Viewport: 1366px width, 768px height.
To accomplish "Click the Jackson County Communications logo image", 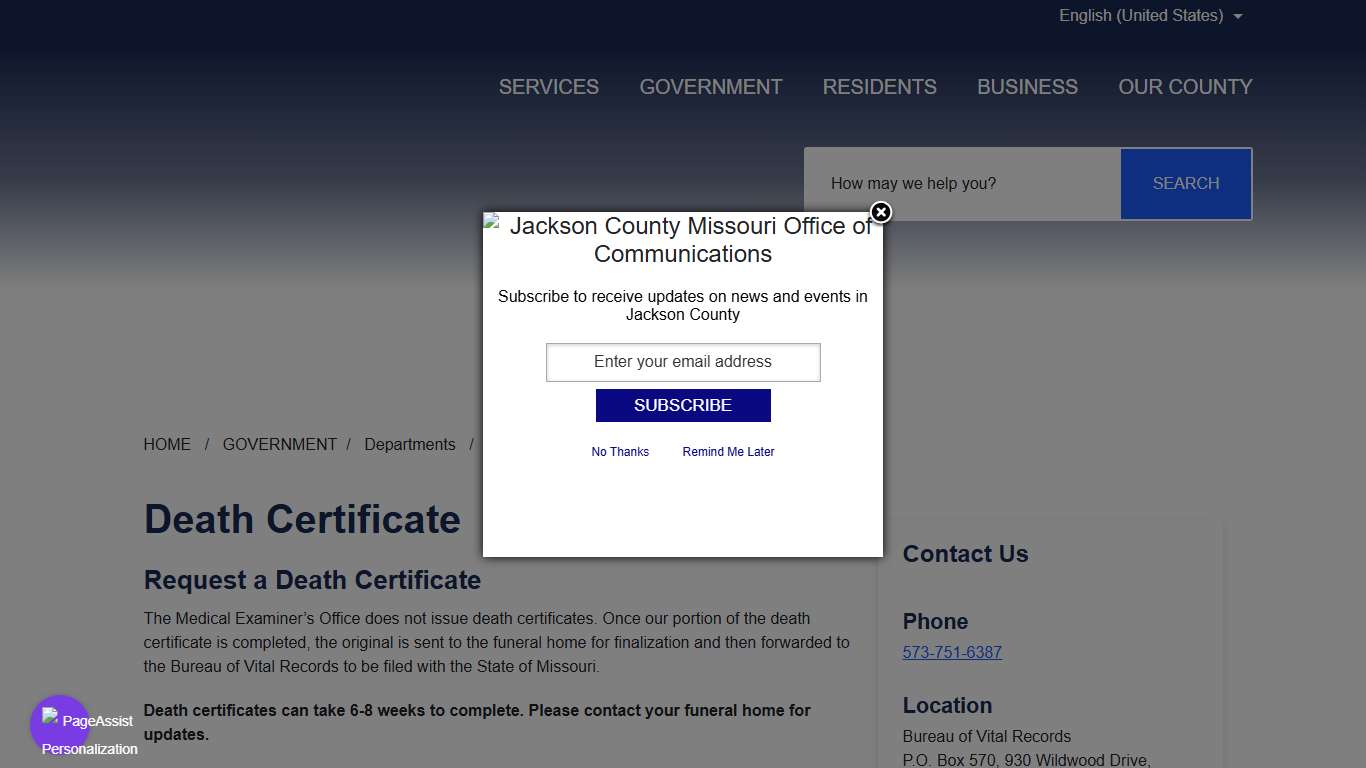I will pyautogui.click(x=682, y=240).
